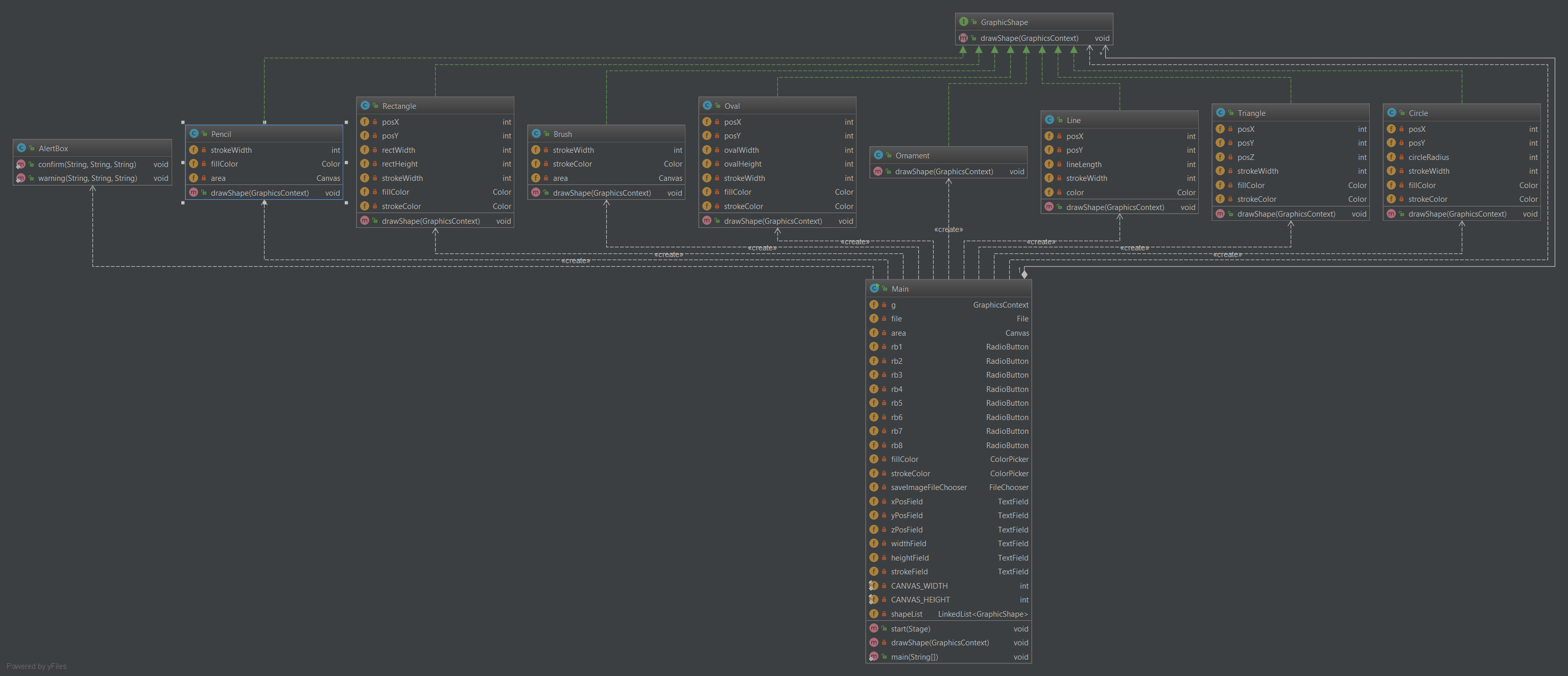Click the ovalHeight field in Oval
This screenshot has width=1568, height=676.
coord(777,164)
